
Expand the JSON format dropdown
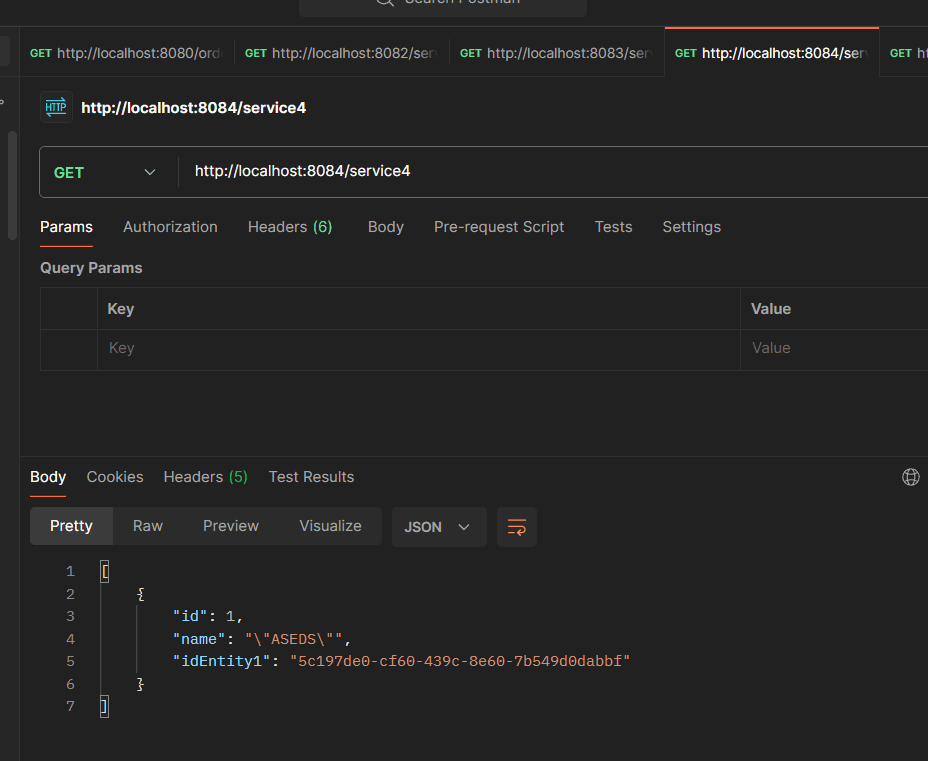[x=439, y=527]
